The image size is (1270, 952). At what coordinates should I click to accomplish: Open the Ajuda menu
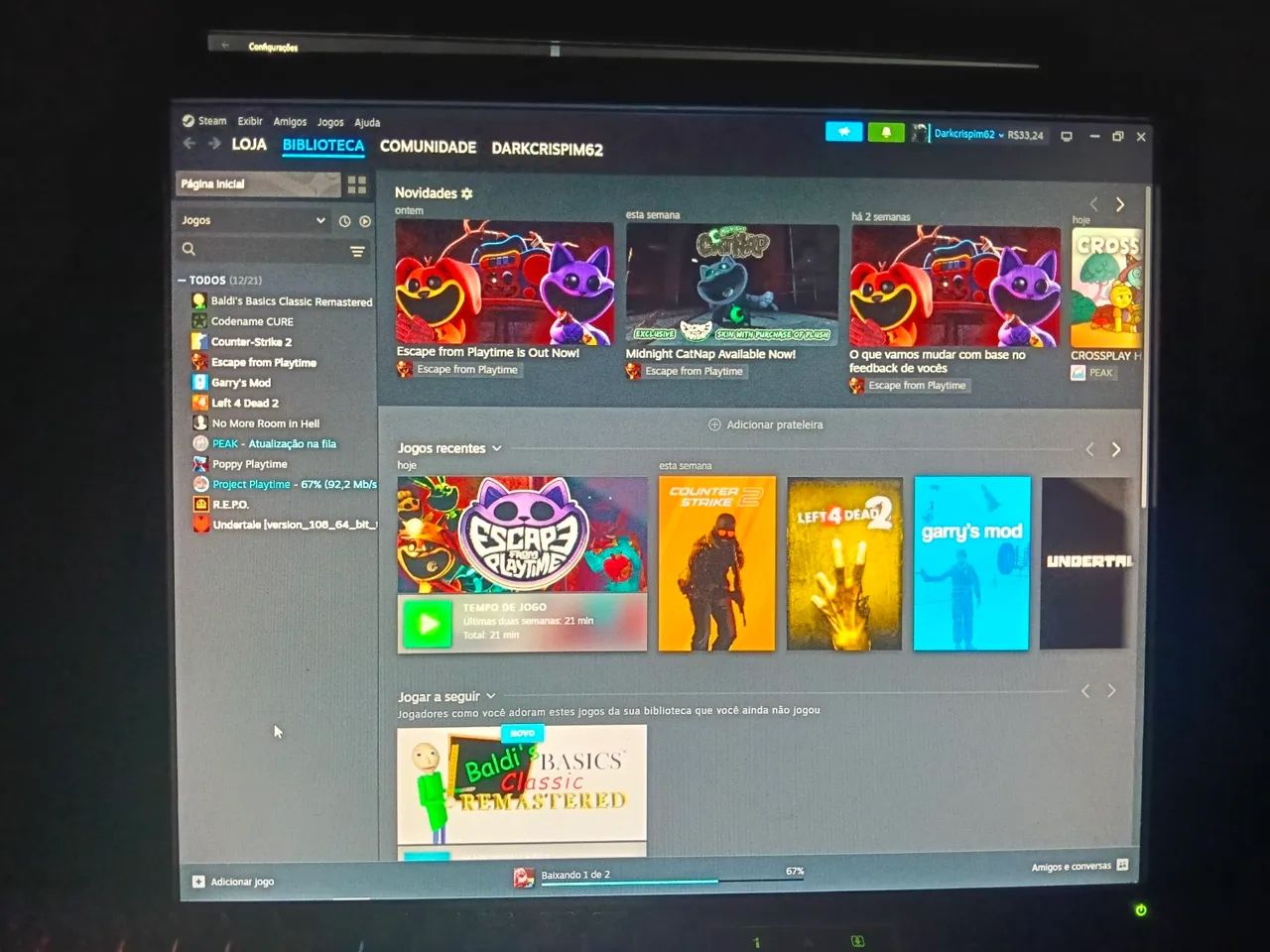tap(367, 123)
